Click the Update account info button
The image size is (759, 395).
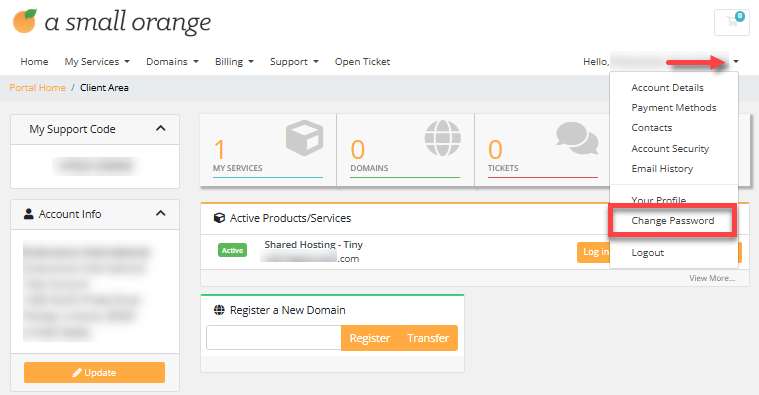point(94,372)
